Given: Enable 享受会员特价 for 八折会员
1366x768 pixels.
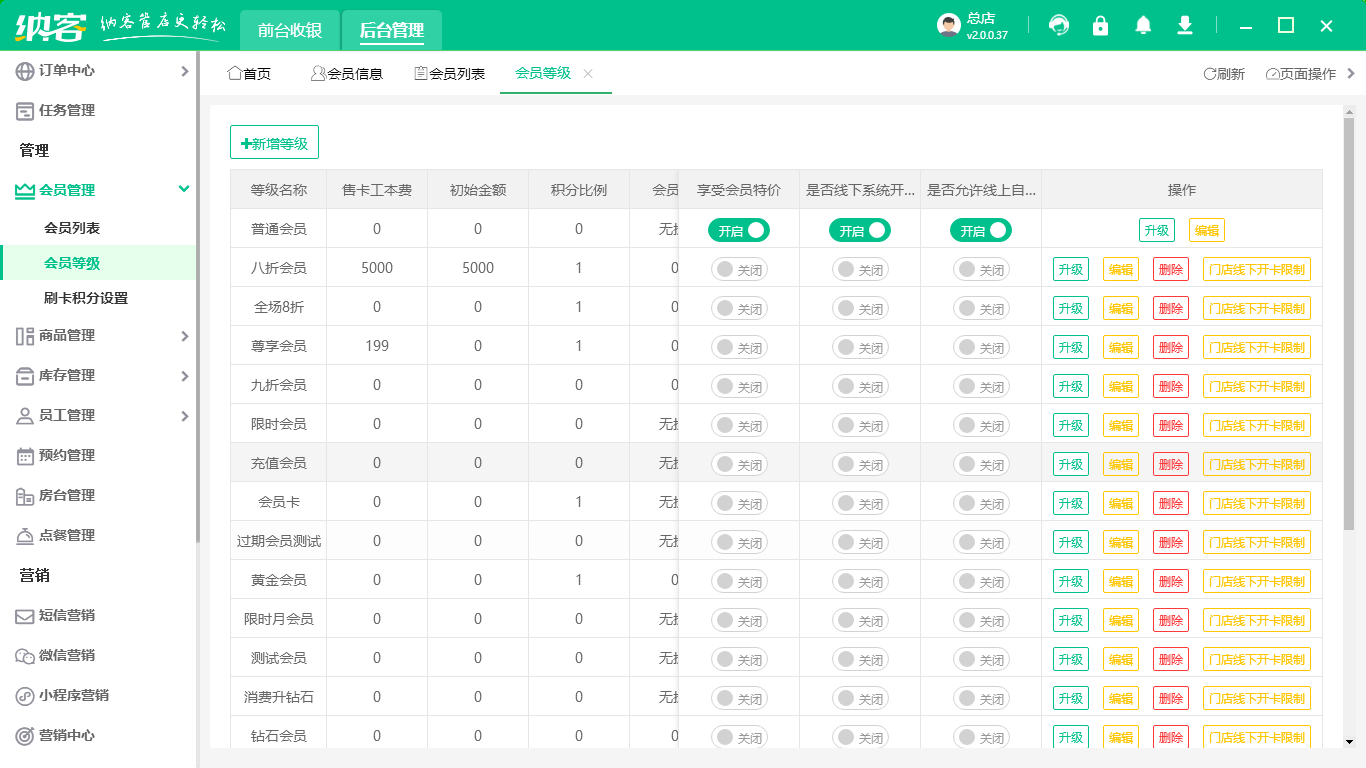Looking at the screenshot, I should [x=737, y=268].
